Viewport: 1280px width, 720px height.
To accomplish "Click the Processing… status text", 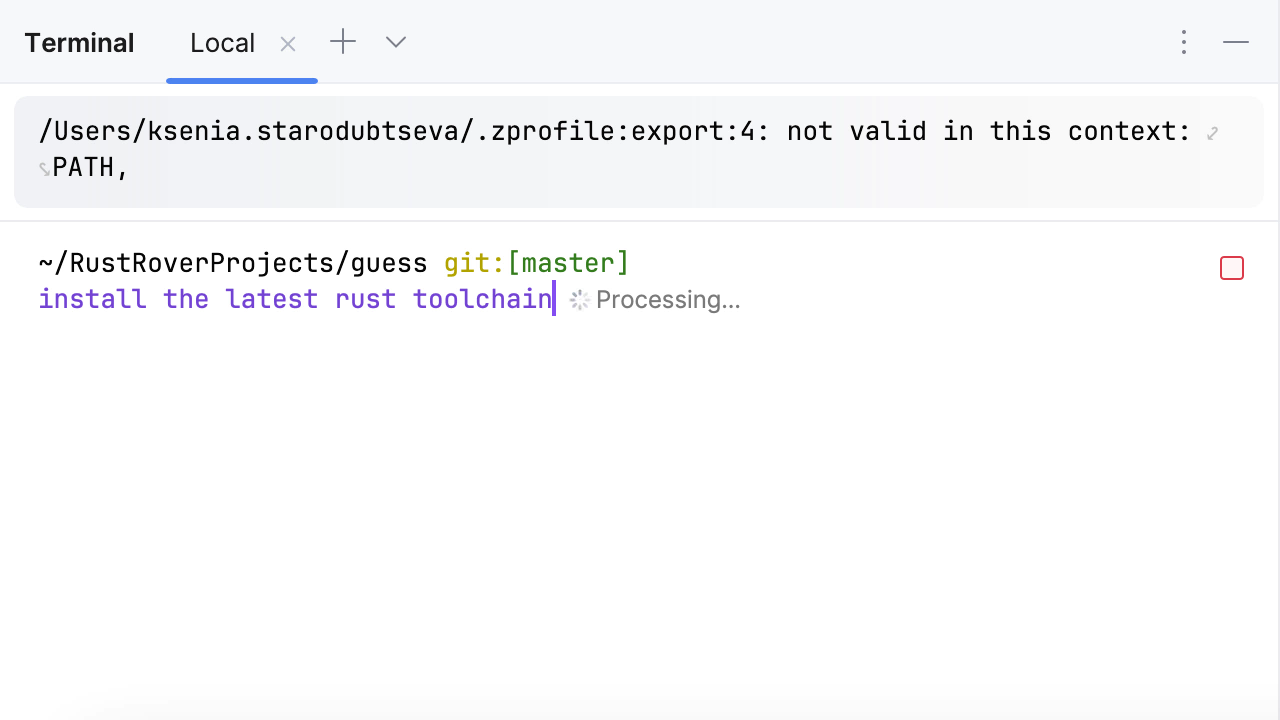I will tap(668, 300).
